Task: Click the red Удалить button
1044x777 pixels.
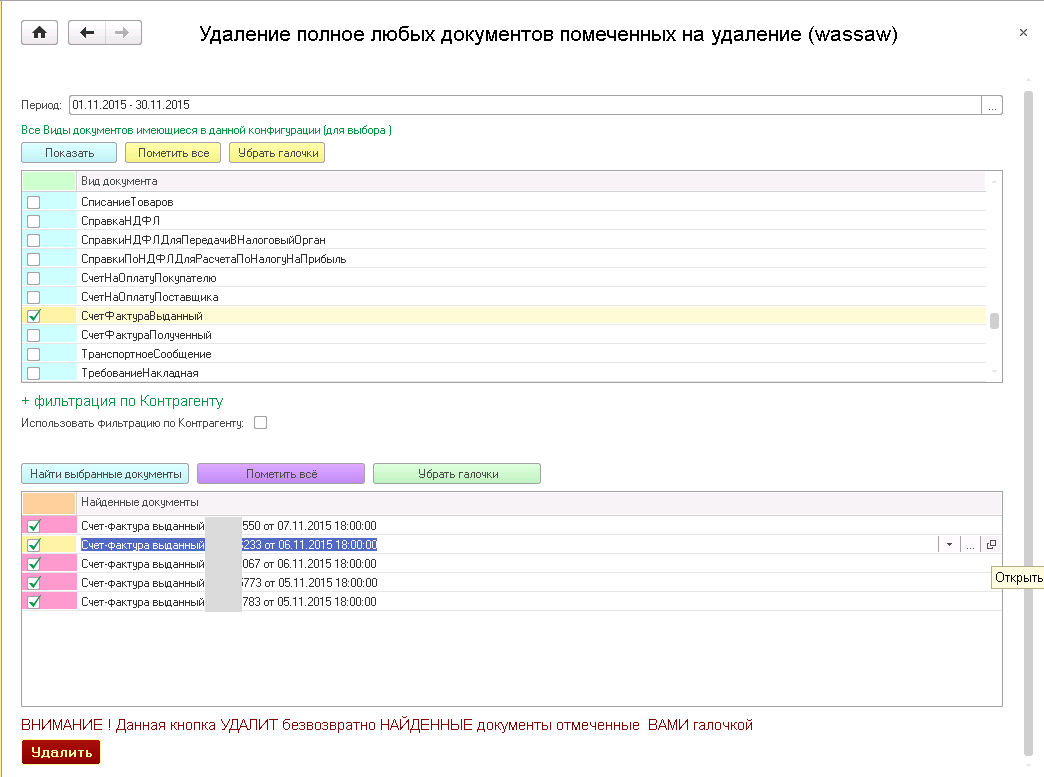Action: [61, 752]
